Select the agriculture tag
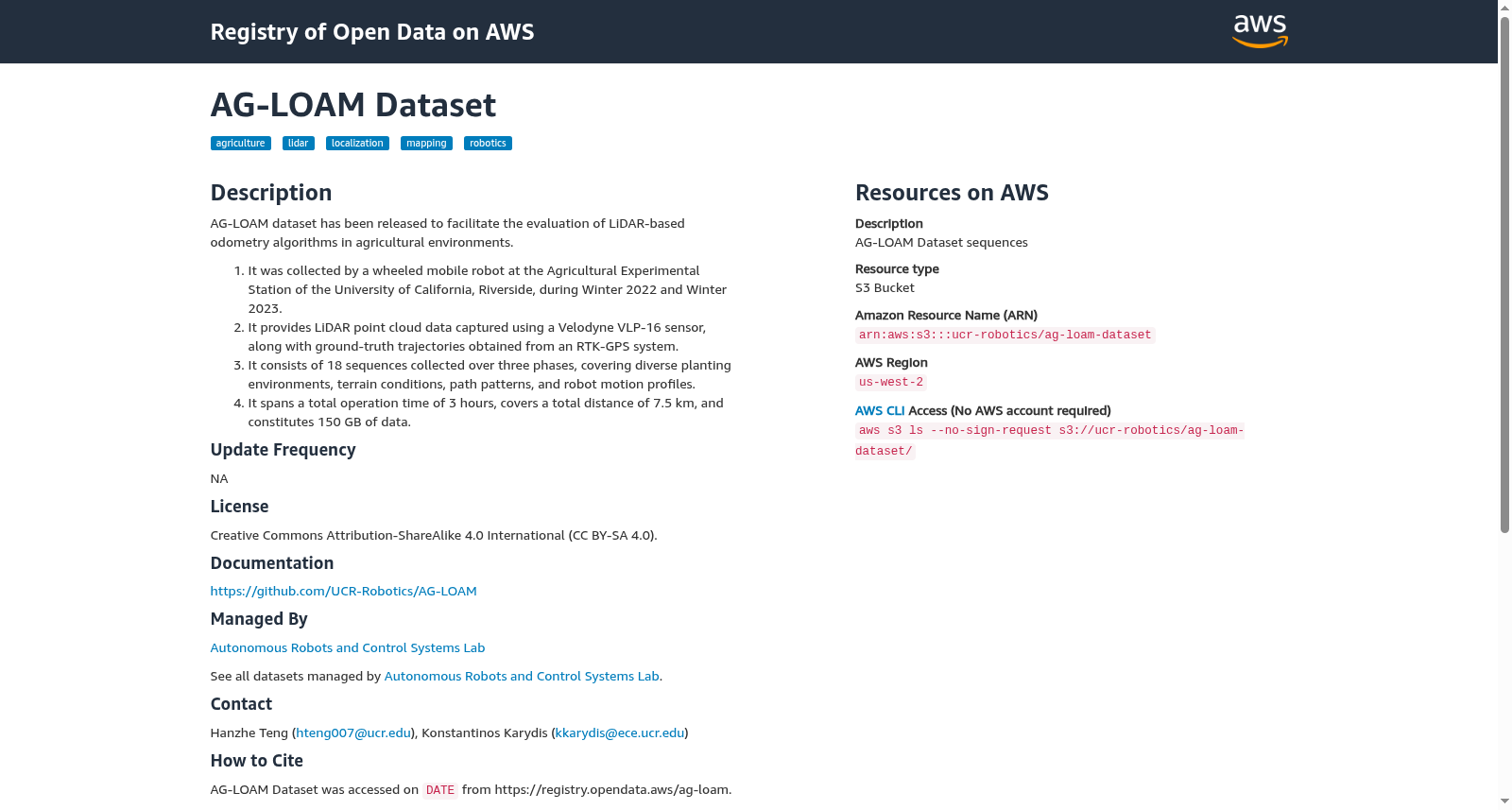The image size is (1512, 810). (x=240, y=144)
